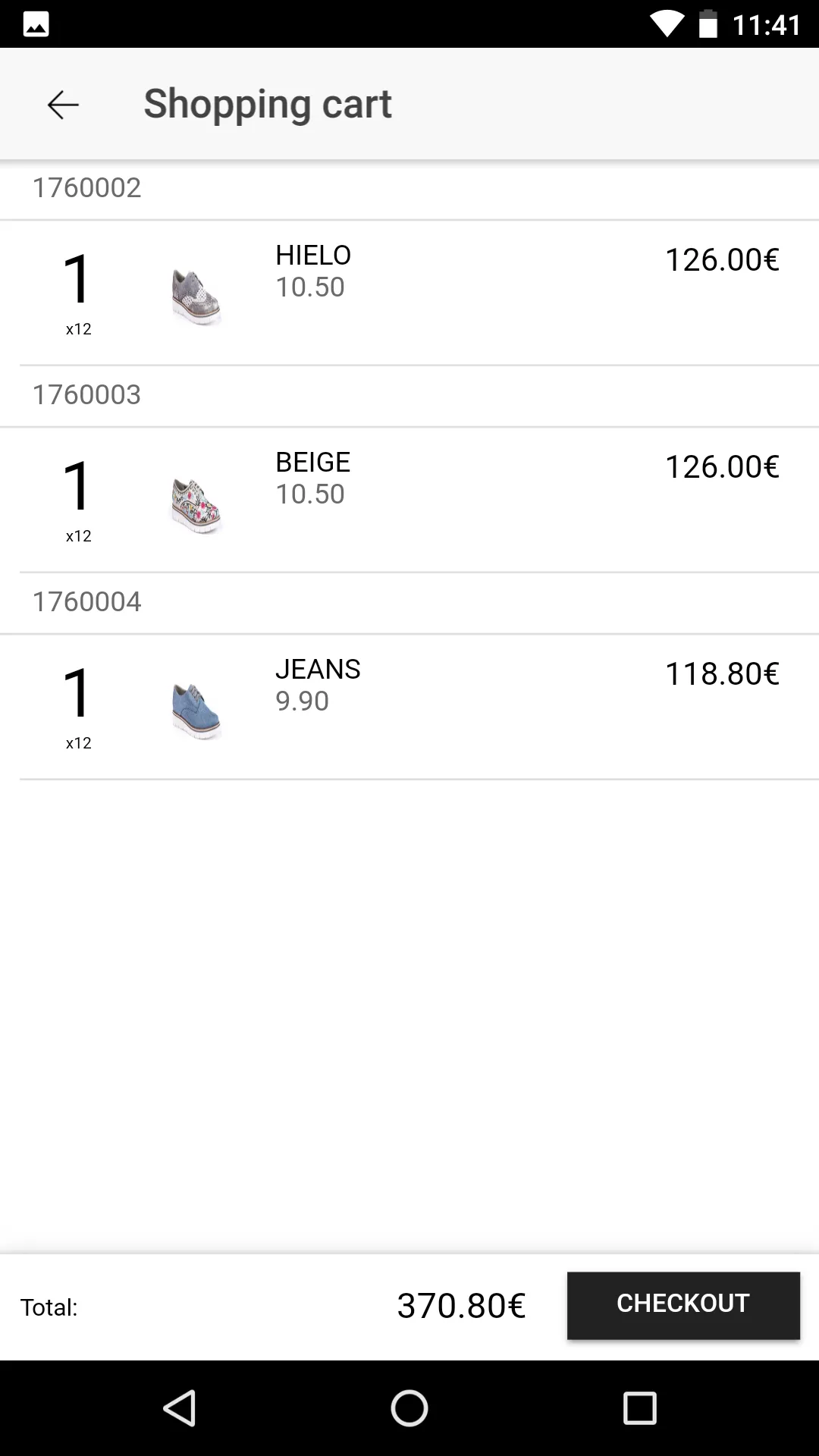Tap the HIELO item name

coord(313,256)
